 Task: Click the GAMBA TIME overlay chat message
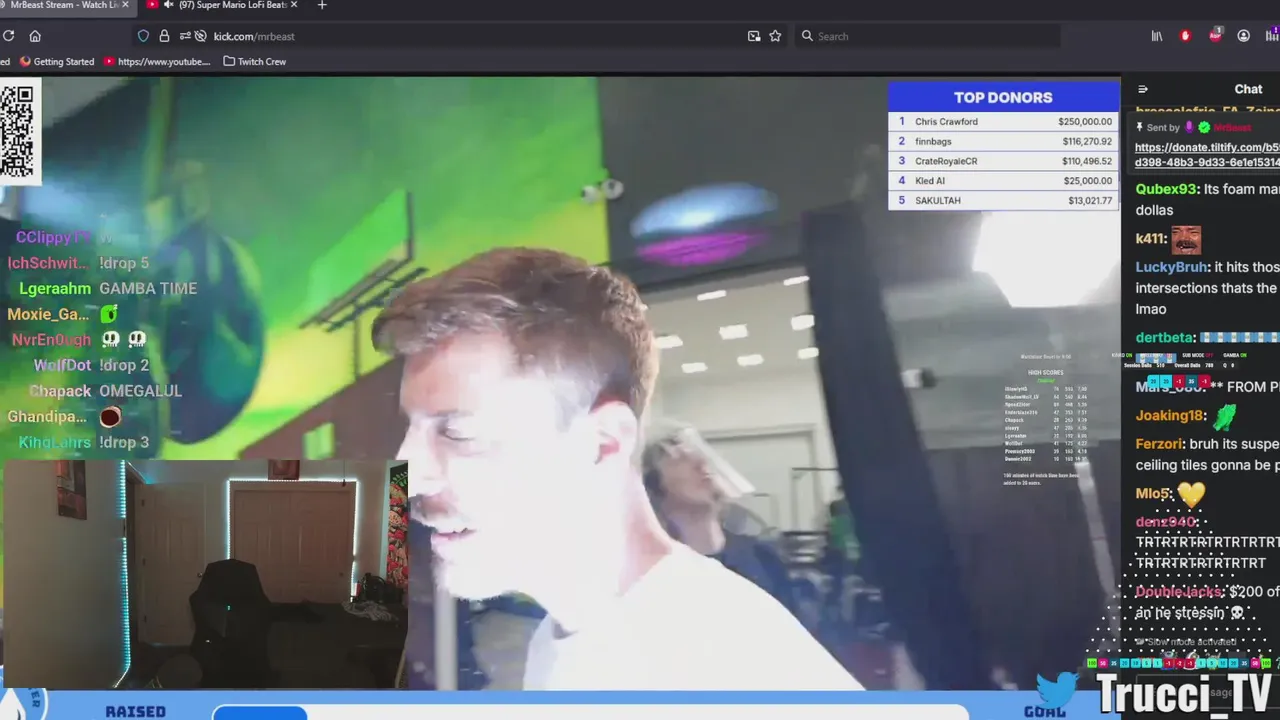click(x=148, y=288)
